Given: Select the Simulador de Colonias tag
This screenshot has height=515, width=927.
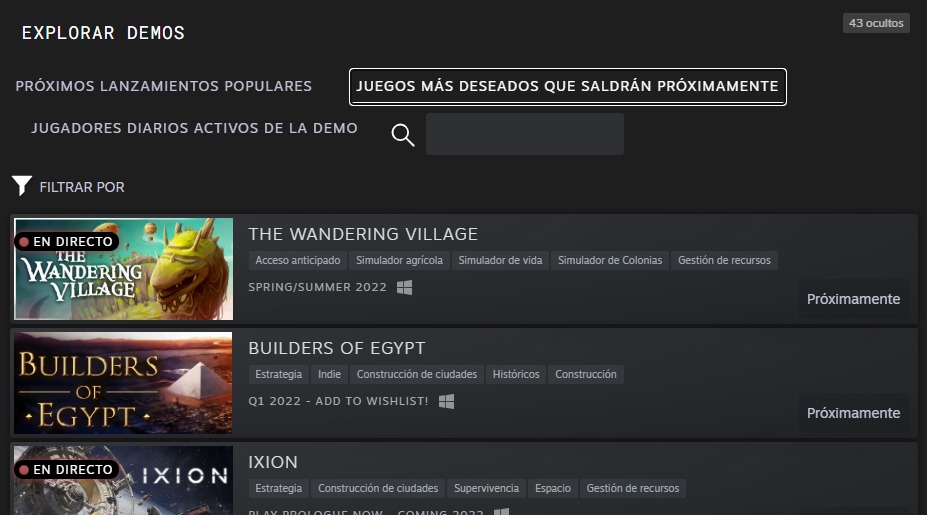Looking at the screenshot, I should click(x=610, y=260).
